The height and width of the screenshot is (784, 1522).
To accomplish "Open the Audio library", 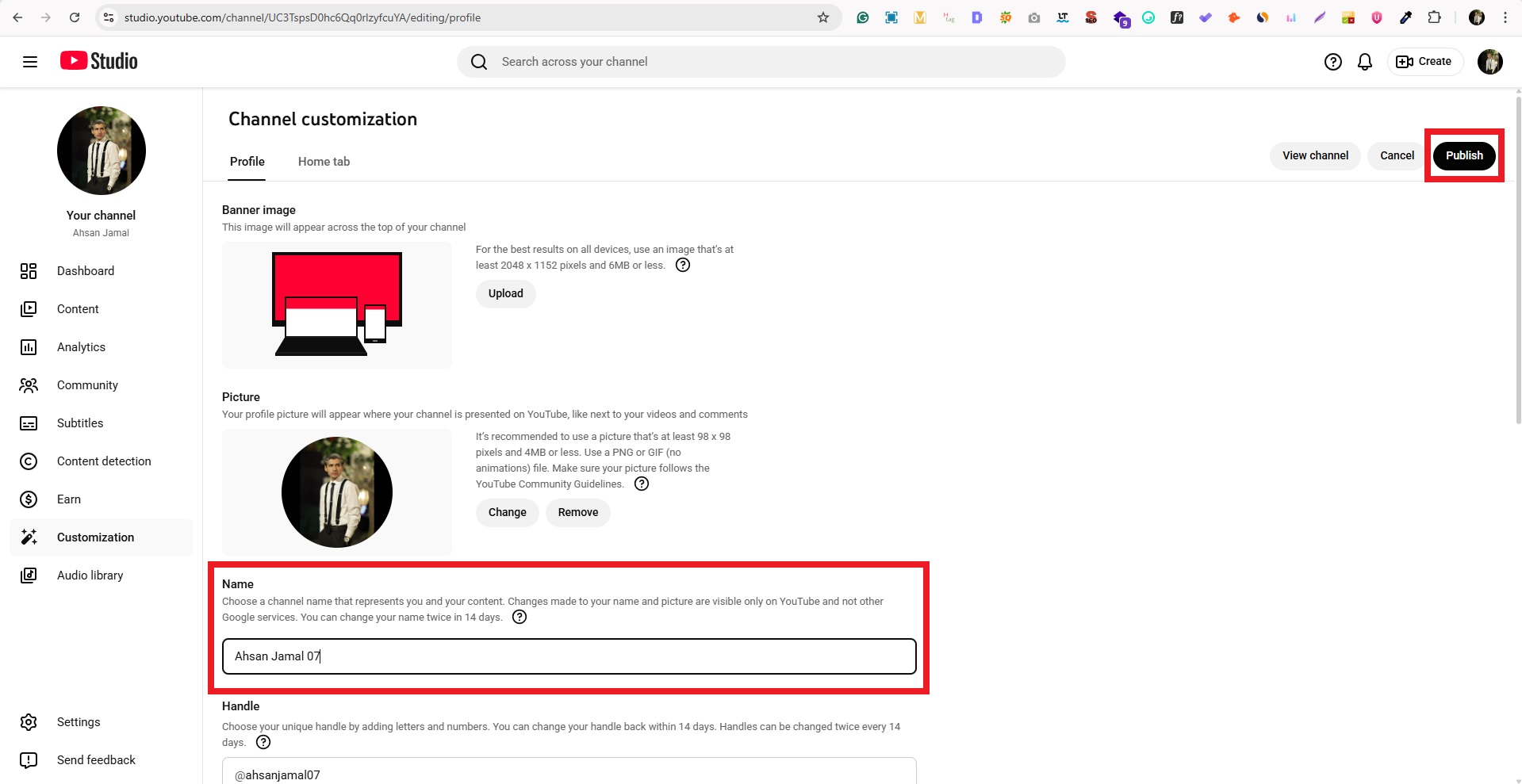I will click(90, 576).
